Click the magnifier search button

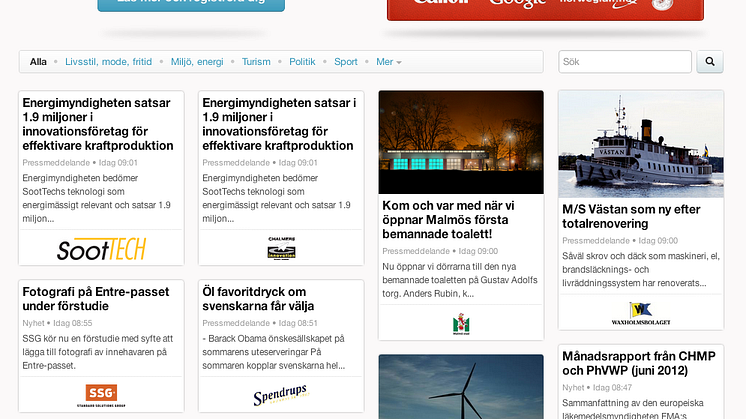[x=709, y=61]
